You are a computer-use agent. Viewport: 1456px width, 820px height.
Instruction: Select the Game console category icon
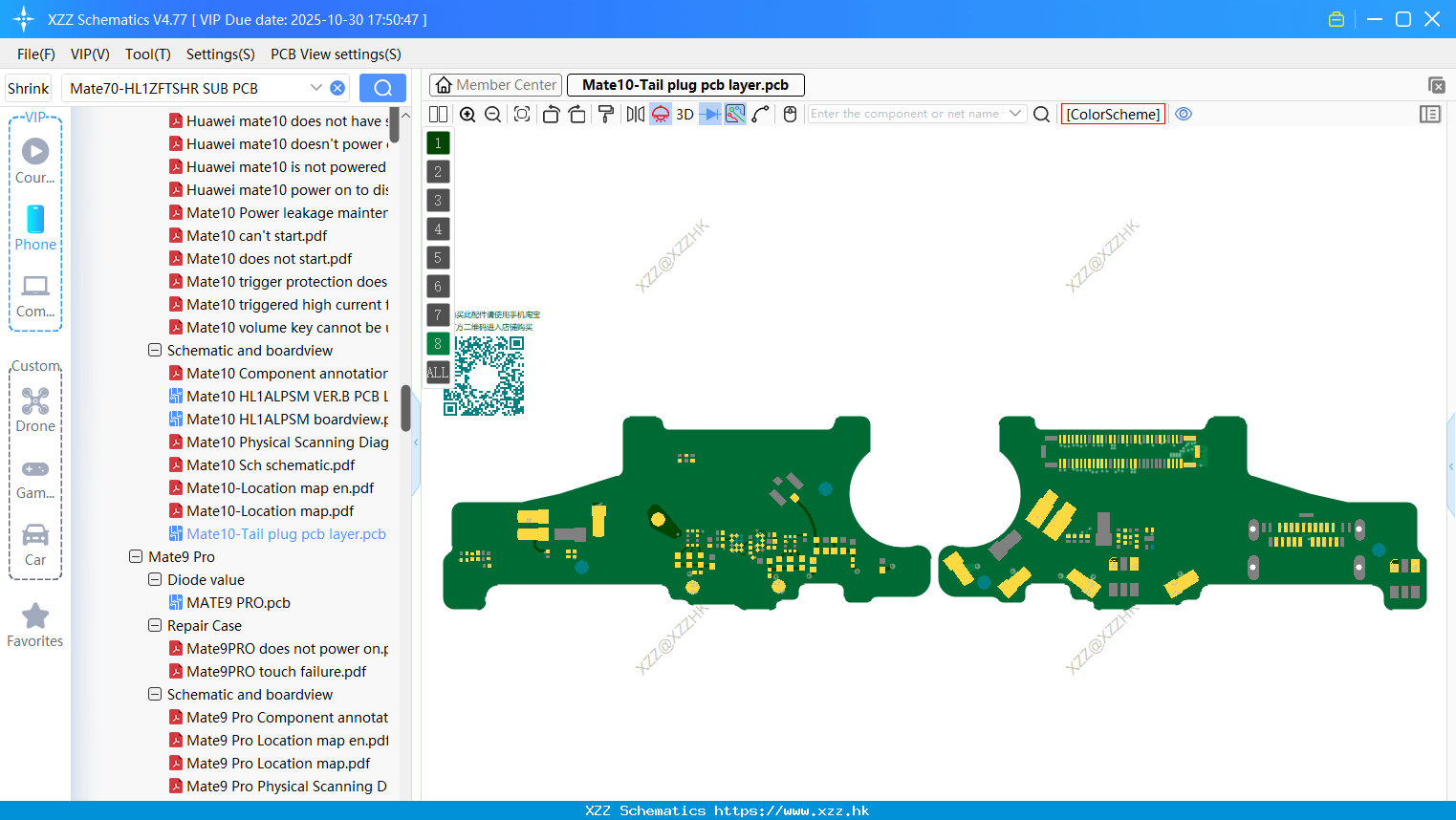pos(35,469)
